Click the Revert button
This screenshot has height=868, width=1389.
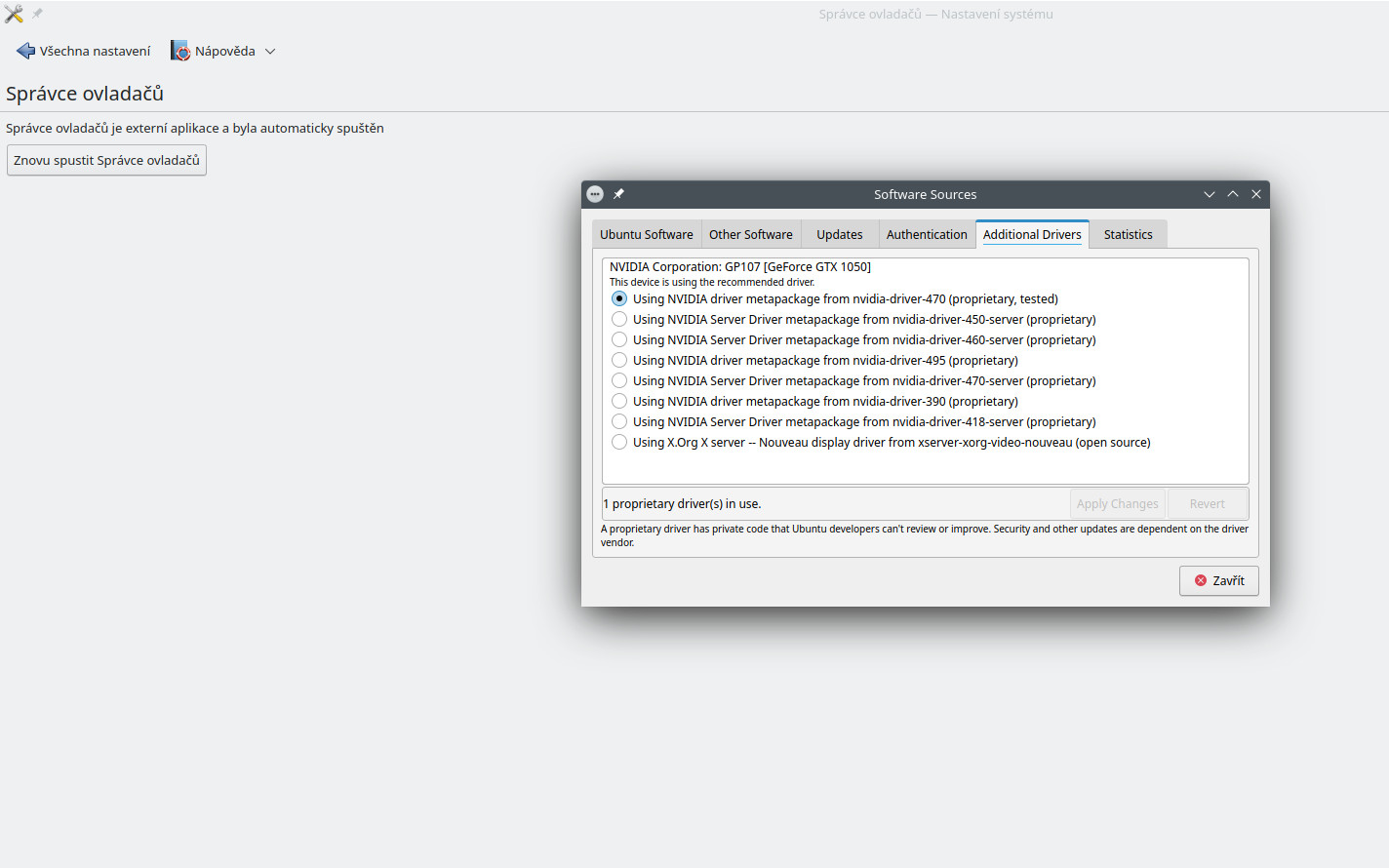click(1208, 504)
